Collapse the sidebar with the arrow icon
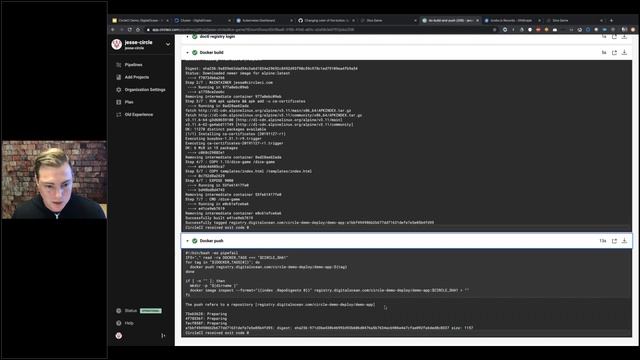Viewport: 640px width, 360px height. (163, 336)
